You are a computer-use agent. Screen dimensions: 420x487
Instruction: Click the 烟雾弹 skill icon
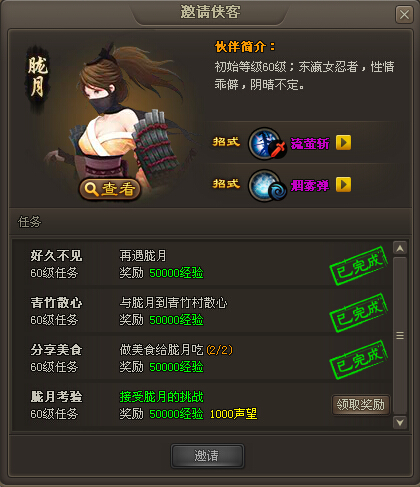267,185
